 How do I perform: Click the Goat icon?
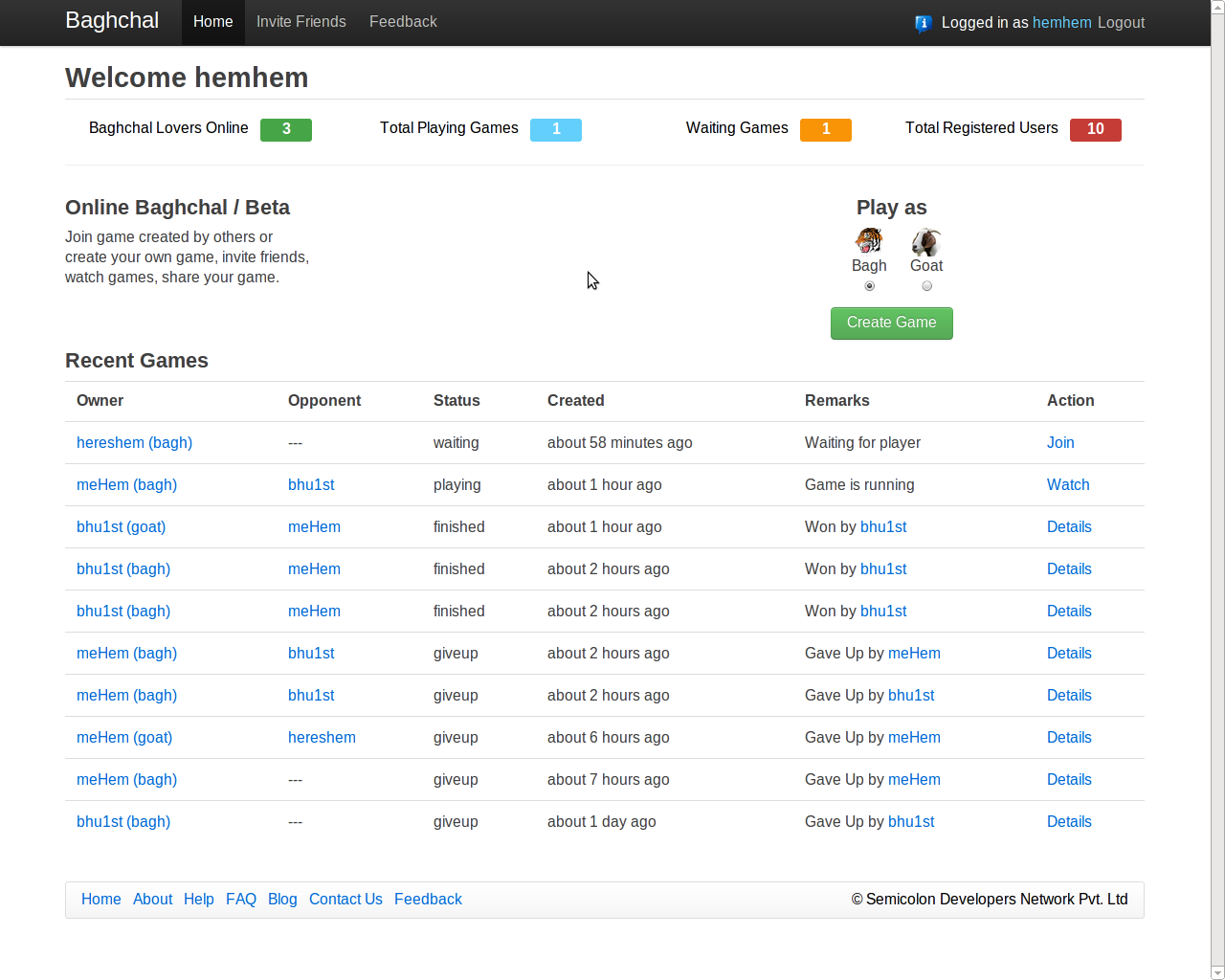click(925, 241)
